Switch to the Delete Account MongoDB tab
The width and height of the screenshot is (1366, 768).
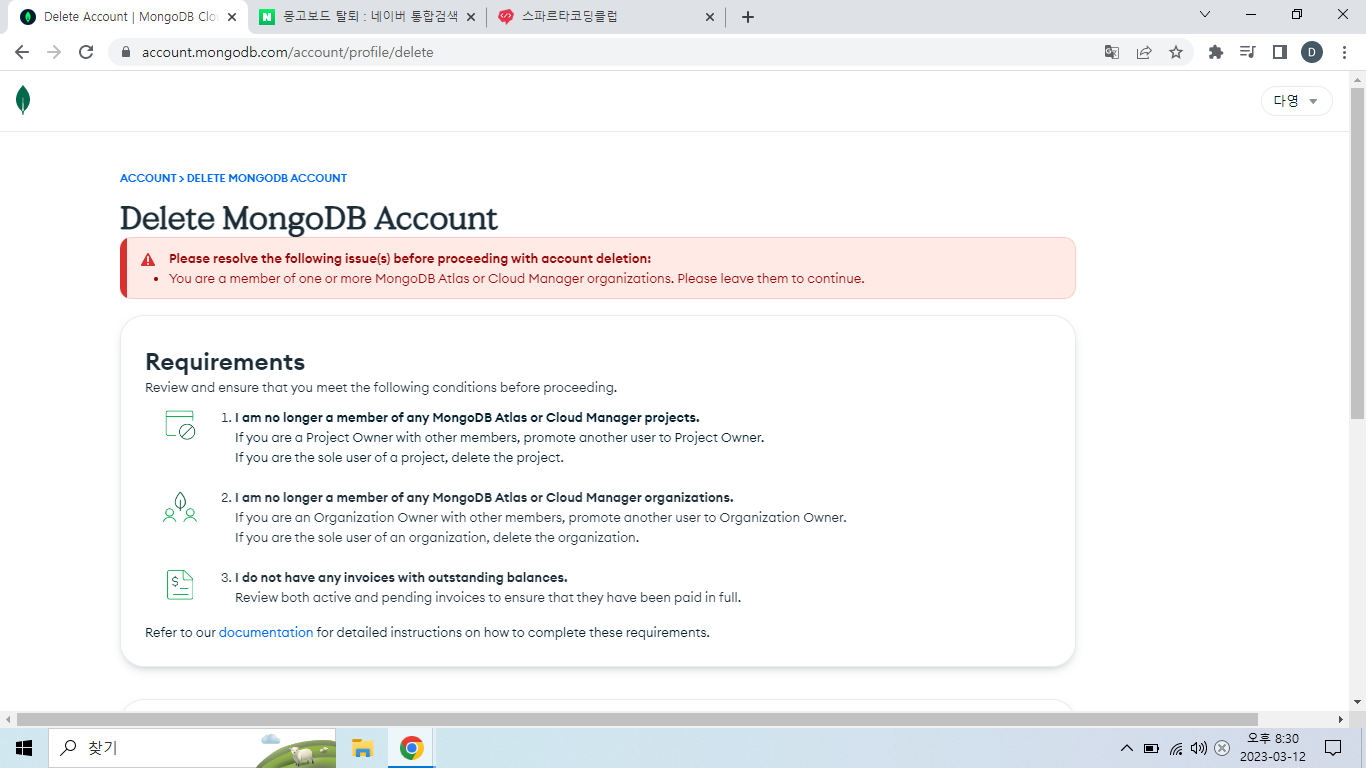coord(130,17)
